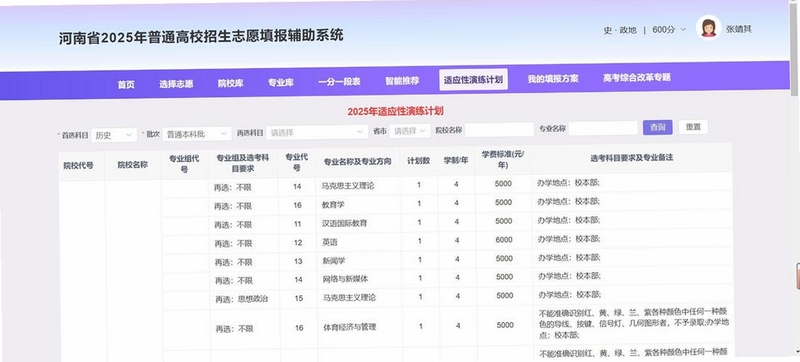The image size is (800, 362).
Task: Open the 一分一段表 tab
Action: click(339, 82)
